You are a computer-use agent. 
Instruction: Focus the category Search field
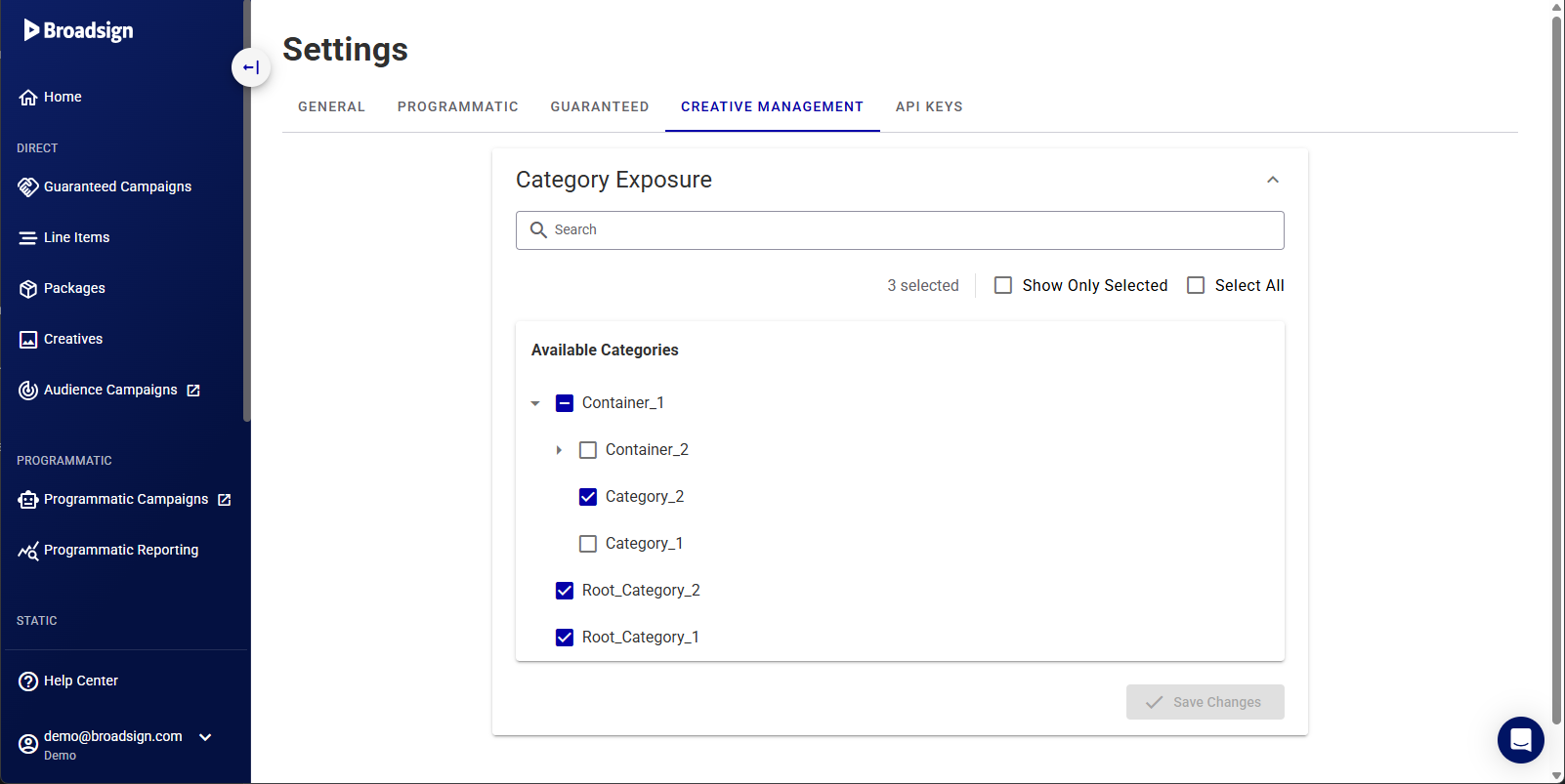(x=900, y=230)
